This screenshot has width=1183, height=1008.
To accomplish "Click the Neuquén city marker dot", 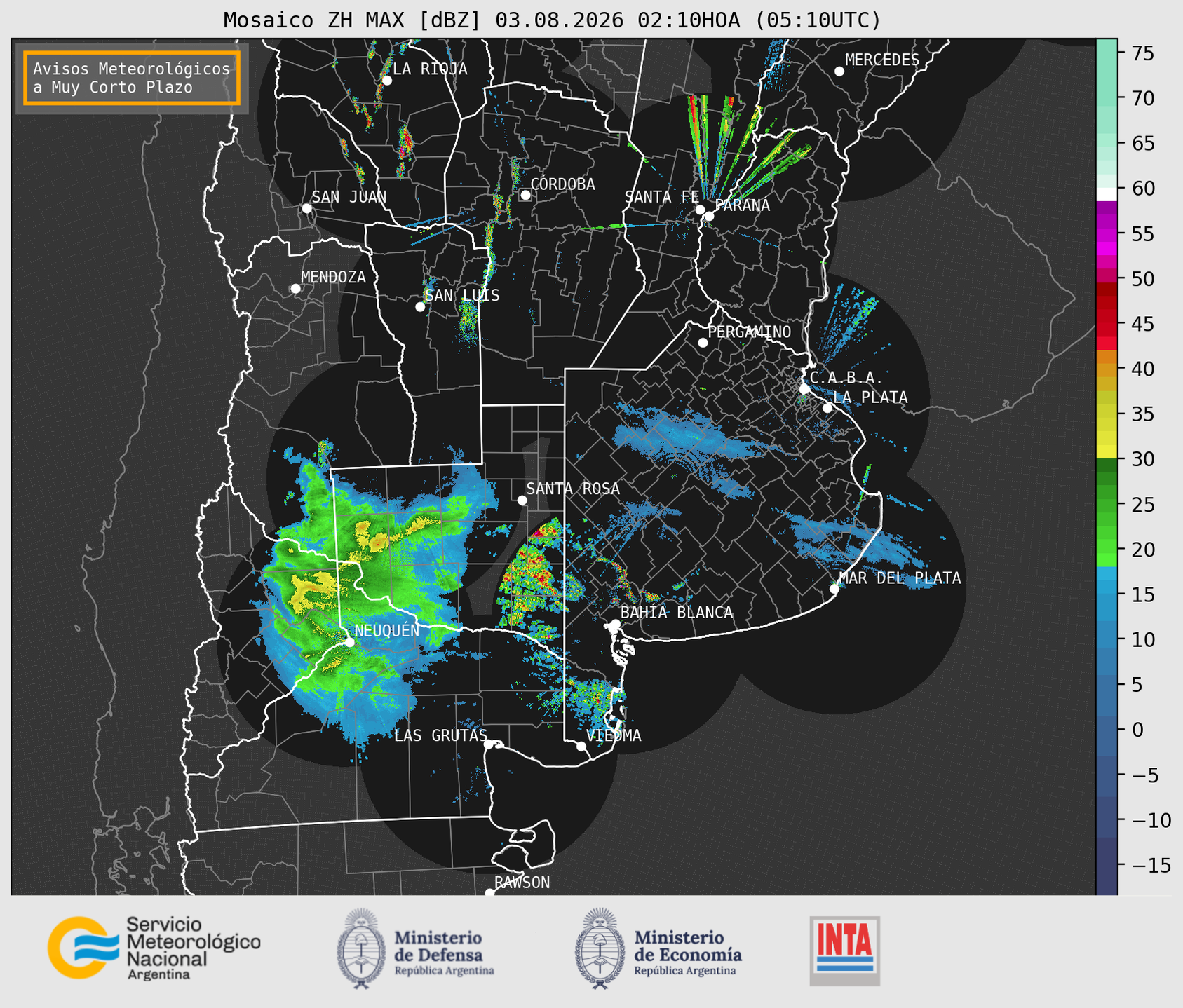I will click(x=349, y=641).
